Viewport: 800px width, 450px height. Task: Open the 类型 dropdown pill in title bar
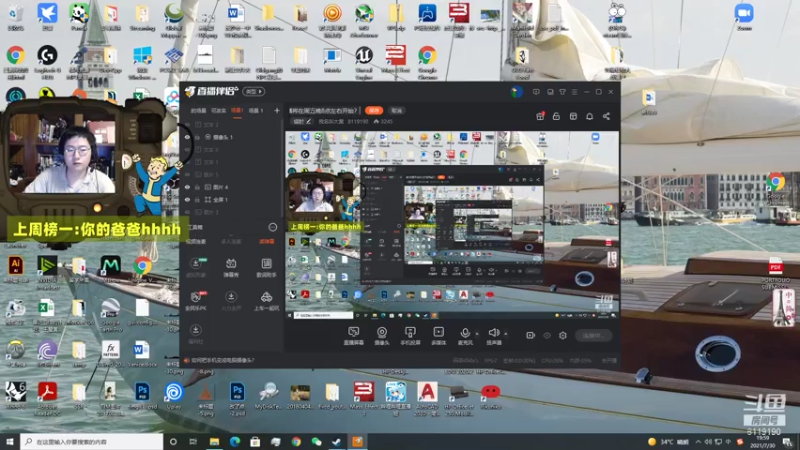254,92
